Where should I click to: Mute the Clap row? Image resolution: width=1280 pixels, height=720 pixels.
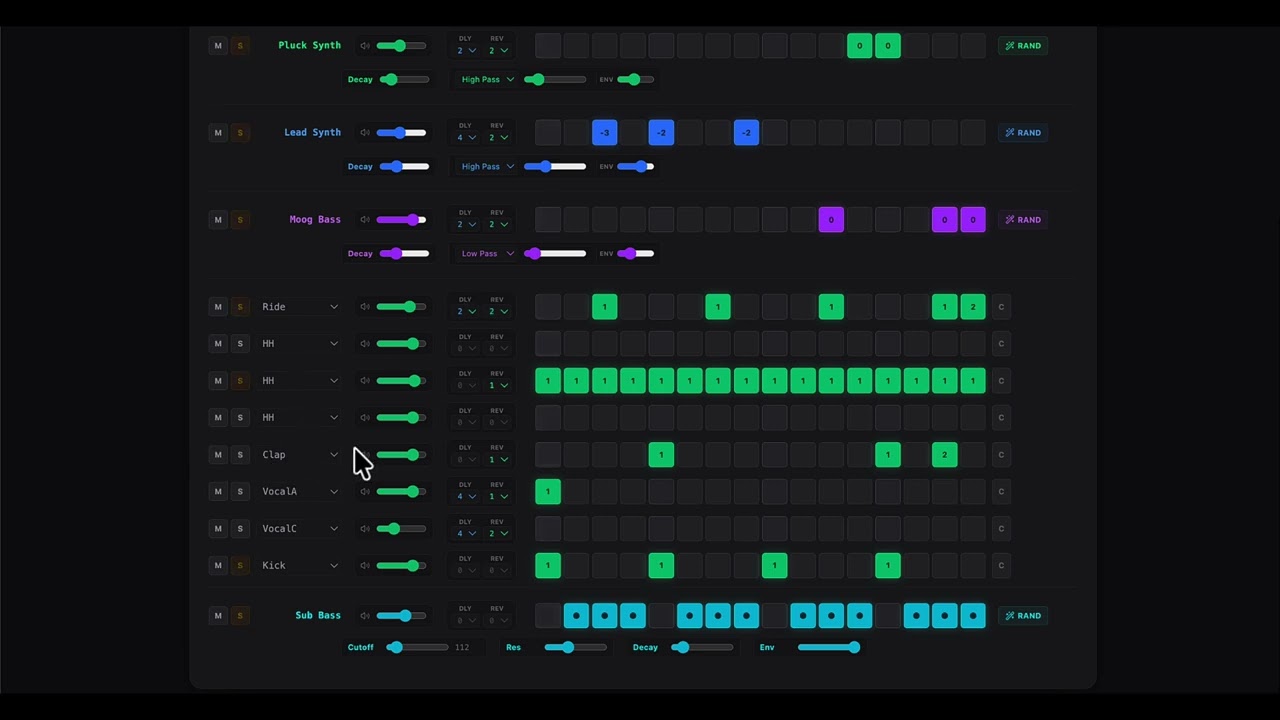[x=218, y=455]
